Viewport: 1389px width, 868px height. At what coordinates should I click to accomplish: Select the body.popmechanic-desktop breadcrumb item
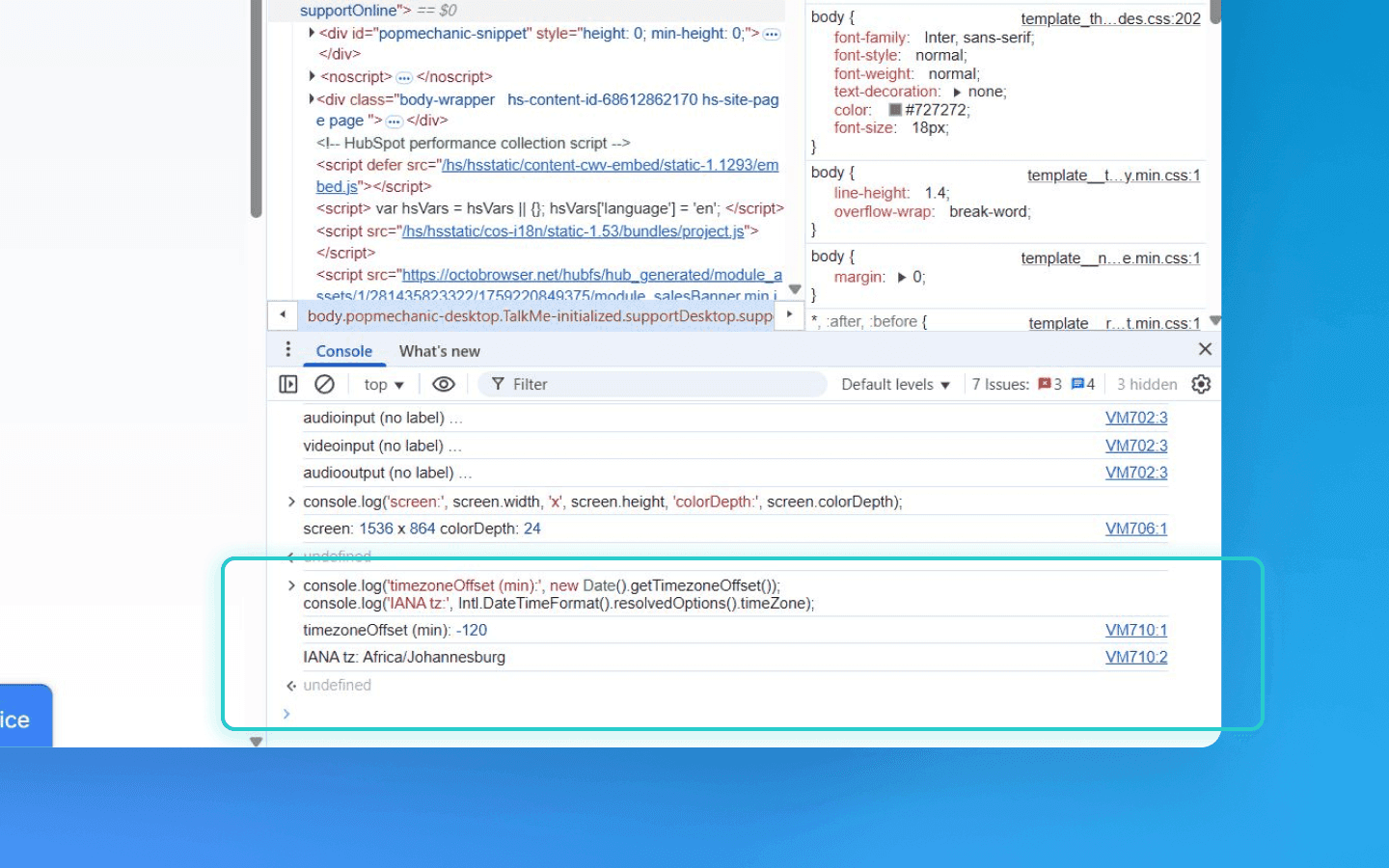coord(540,316)
